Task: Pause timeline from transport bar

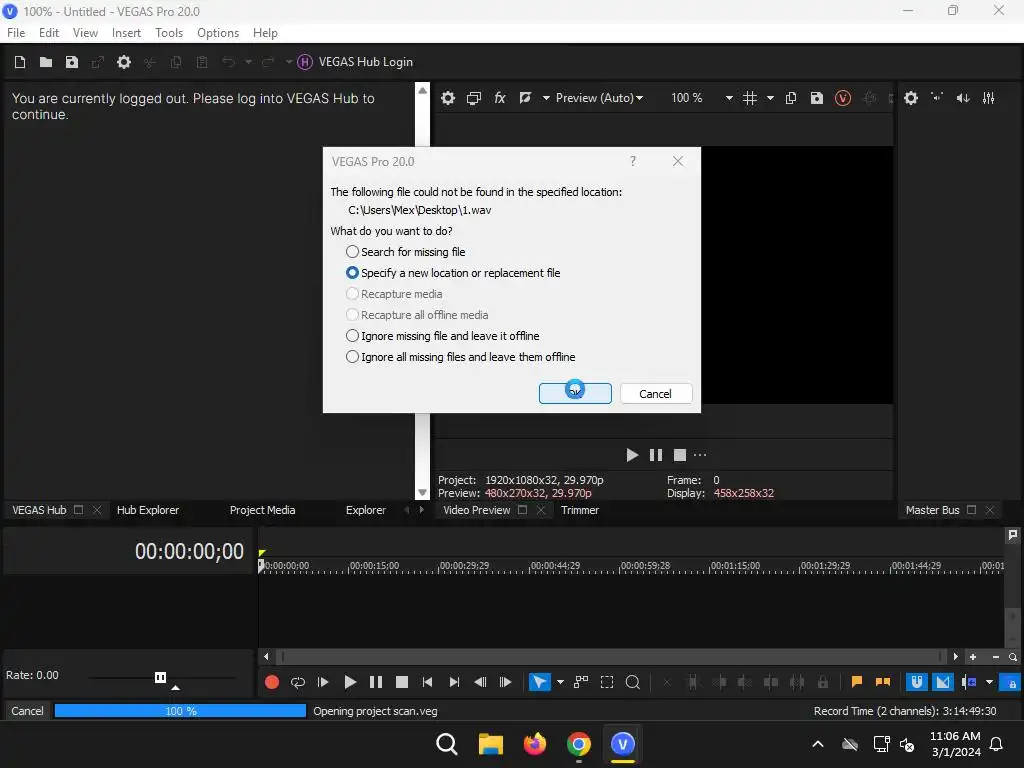Action: point(376,682)
